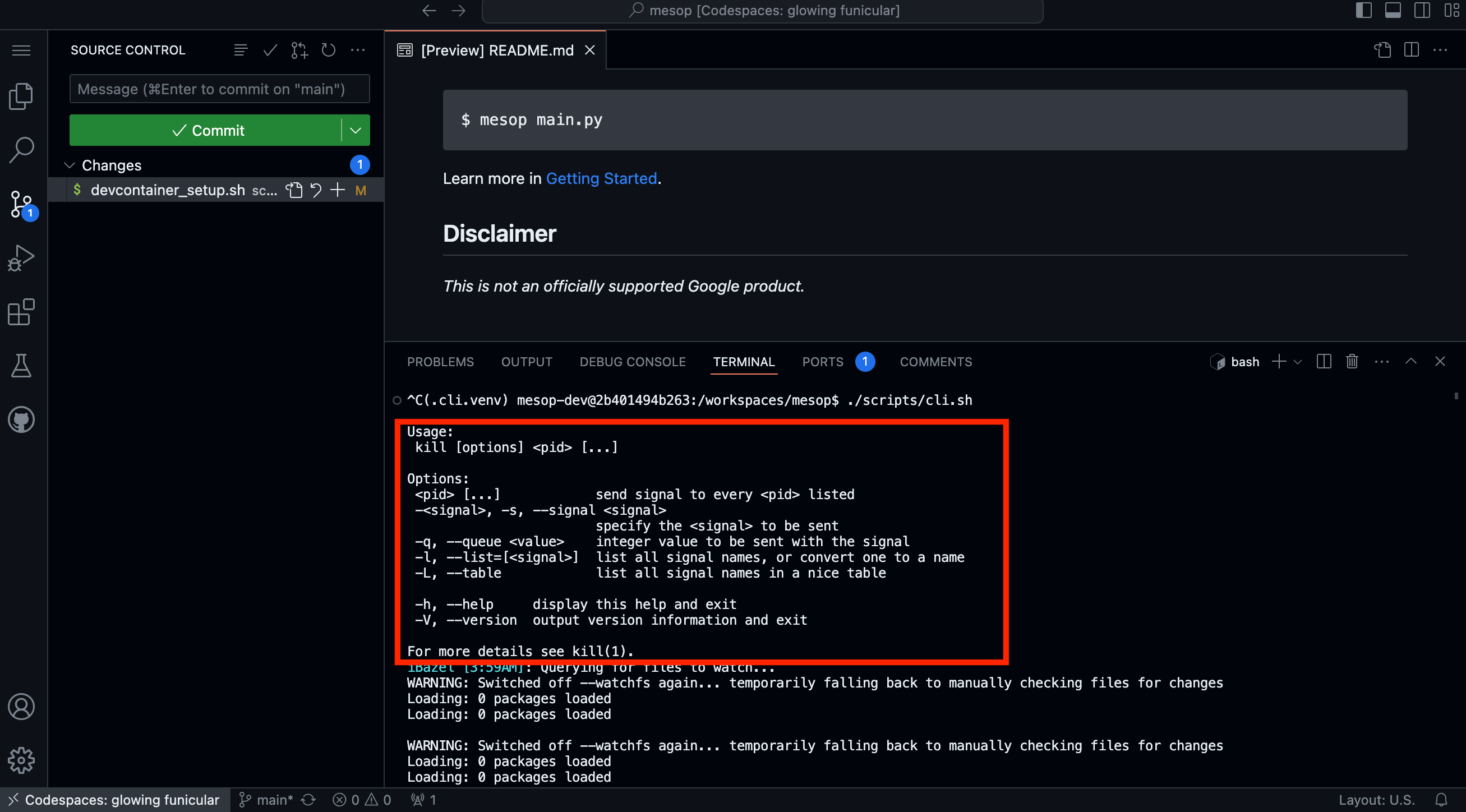The image size is (1466, 812).
Task: Click the Getting Started link
Action: tap(601, 178)
